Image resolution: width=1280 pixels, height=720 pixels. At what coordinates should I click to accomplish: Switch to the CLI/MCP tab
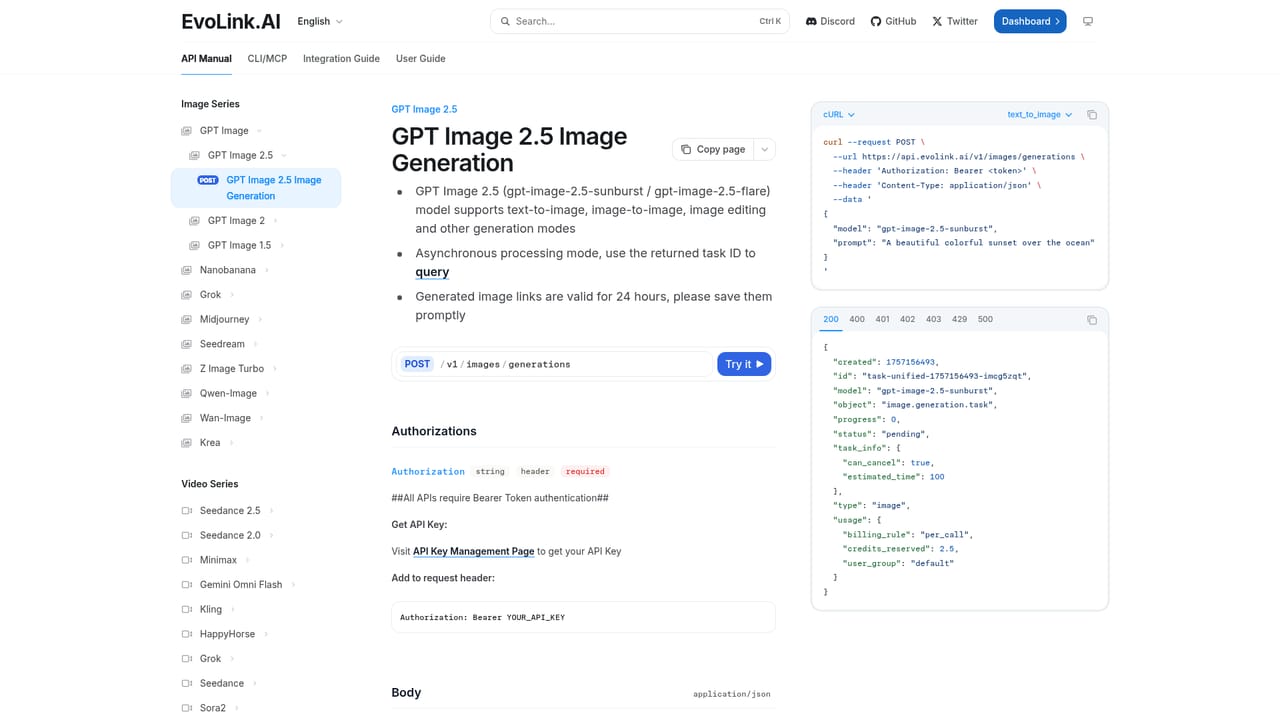pyautogui.click(x=267, y=59)
